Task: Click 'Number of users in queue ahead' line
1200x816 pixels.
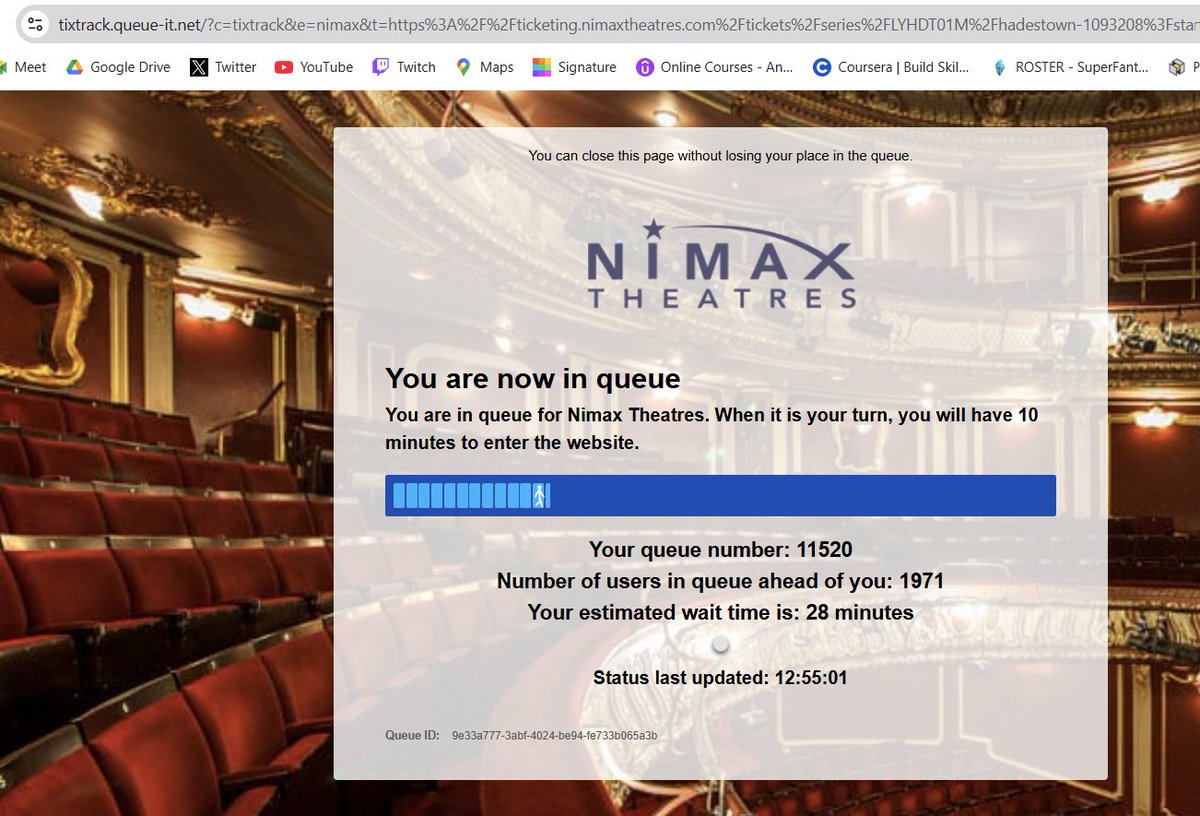Action: pyautogui.click(x=720, y=581)
